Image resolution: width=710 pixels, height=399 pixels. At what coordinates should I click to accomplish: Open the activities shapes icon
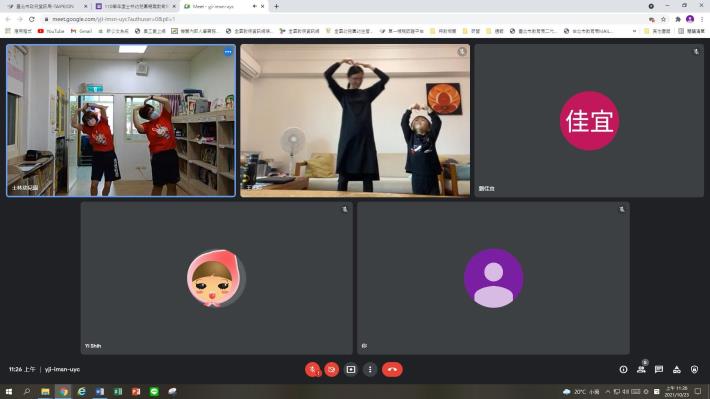(676, 370)
